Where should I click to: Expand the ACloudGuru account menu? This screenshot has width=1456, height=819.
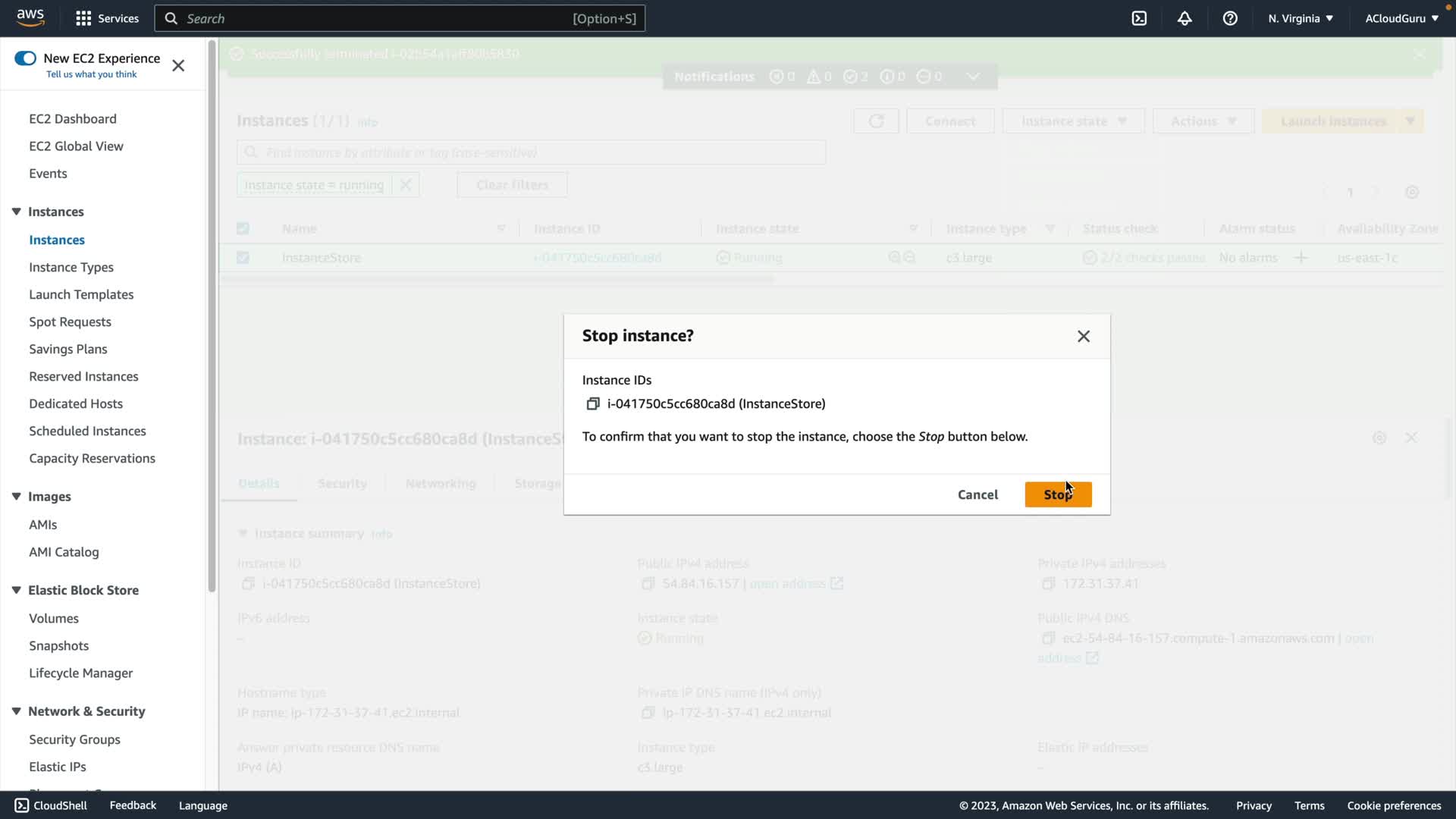coord(1401,18)
